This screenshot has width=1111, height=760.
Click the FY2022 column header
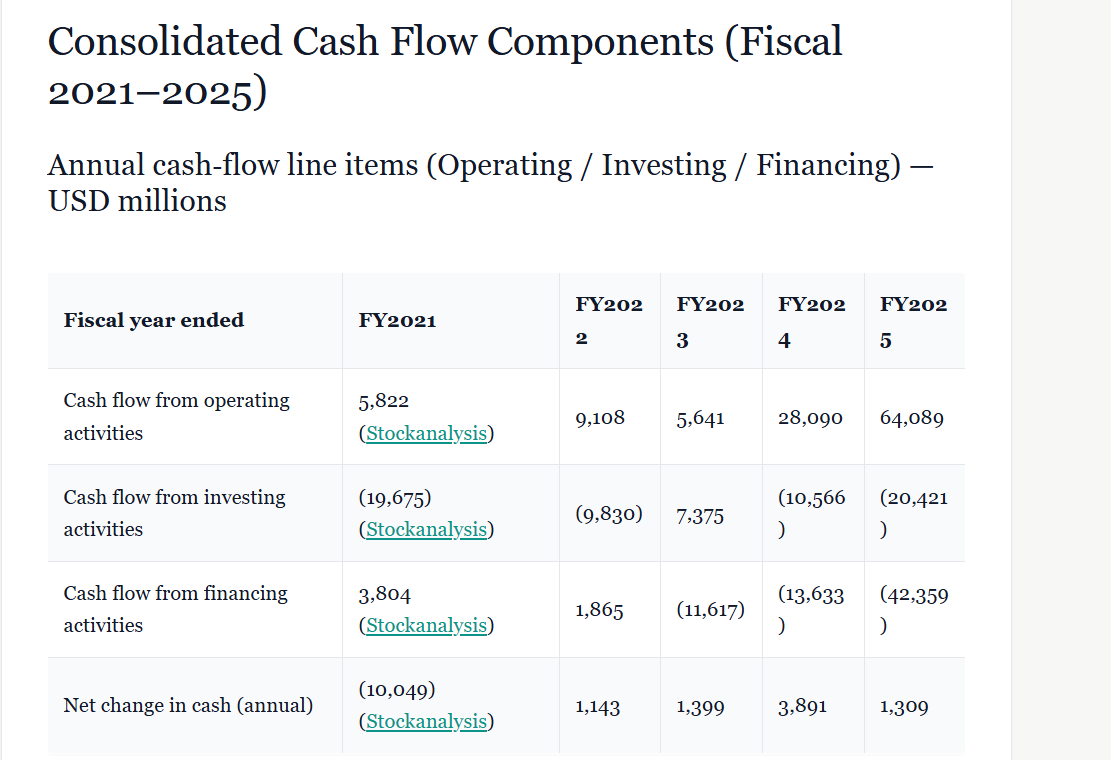(x=609, y=321)
